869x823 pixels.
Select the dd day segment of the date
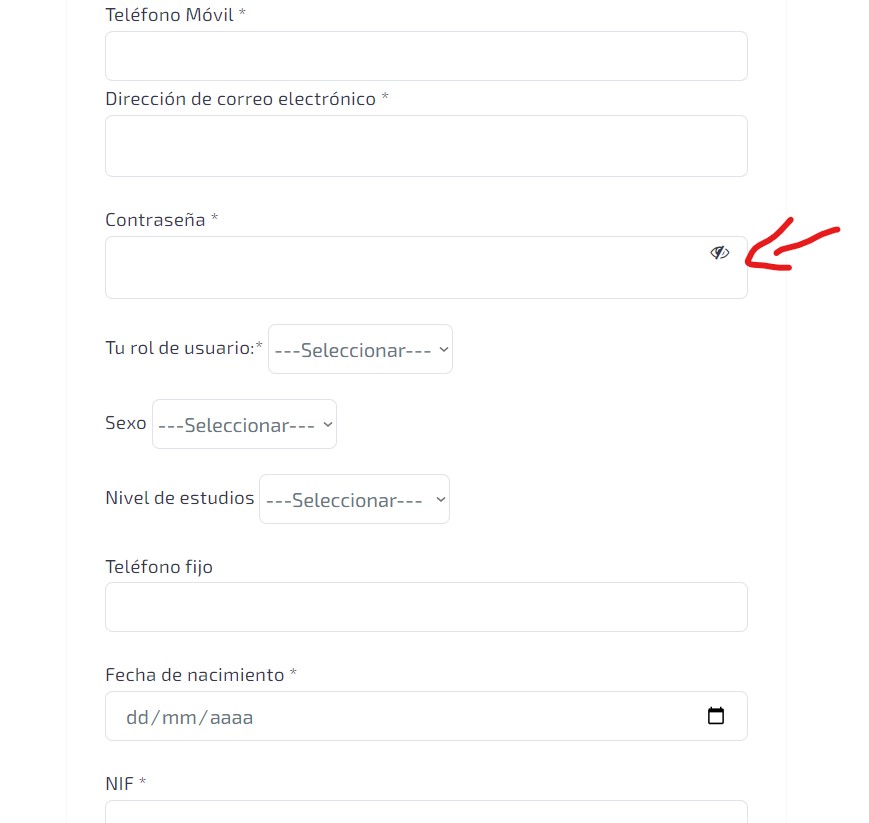pos(137,717)
